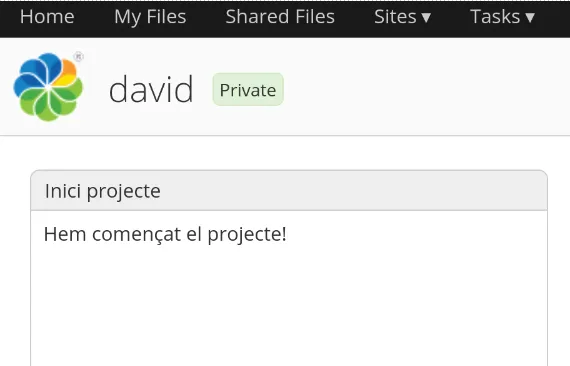Image resolution: width=570 pixels, height=366 pixels.
Task: Click the Sites menu arrow icon
Action: tap(426, 17)
